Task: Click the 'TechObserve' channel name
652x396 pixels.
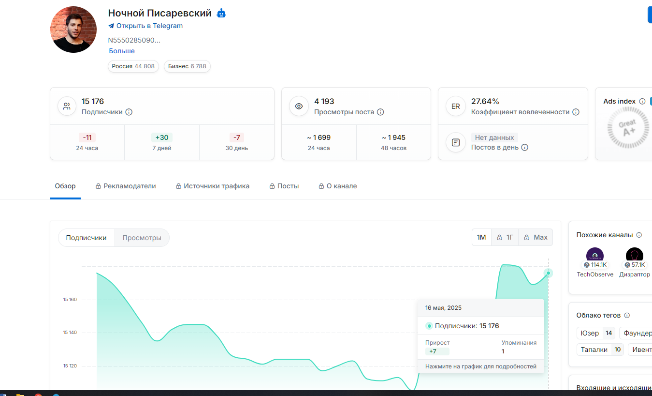Action: coord(595,275)
